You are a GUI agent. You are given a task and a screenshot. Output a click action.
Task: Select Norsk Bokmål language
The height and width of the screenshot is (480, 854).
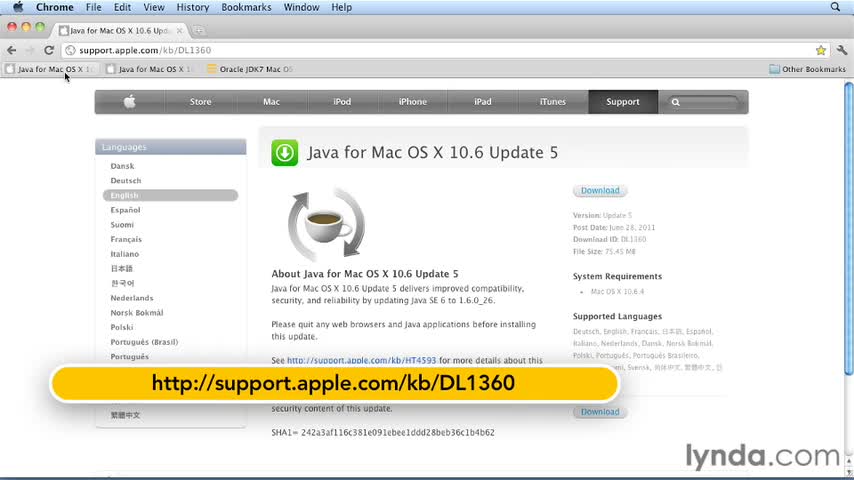tap(137, 313)
